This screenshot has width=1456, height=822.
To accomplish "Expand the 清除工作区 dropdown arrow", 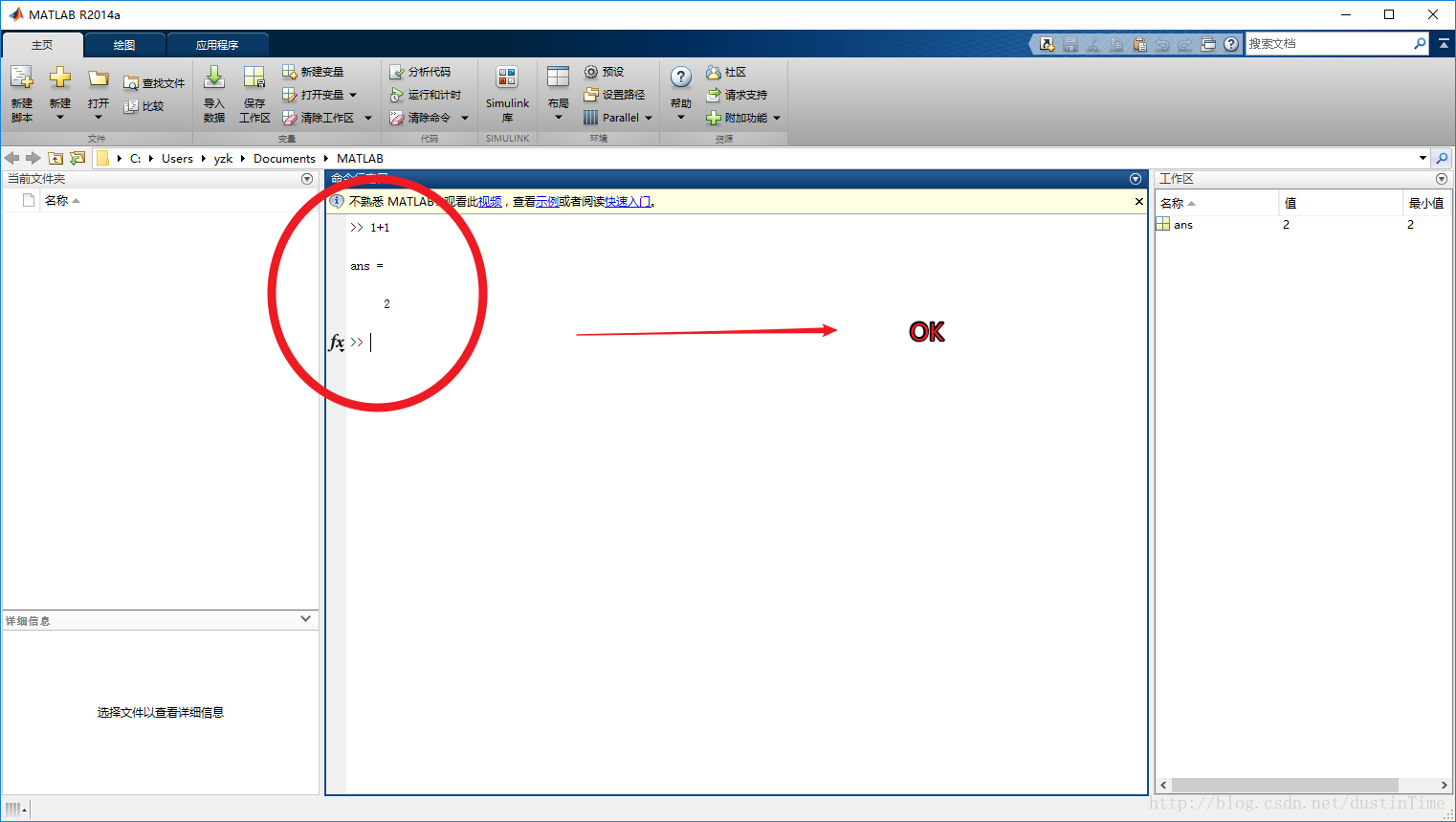I will point(368,118).
